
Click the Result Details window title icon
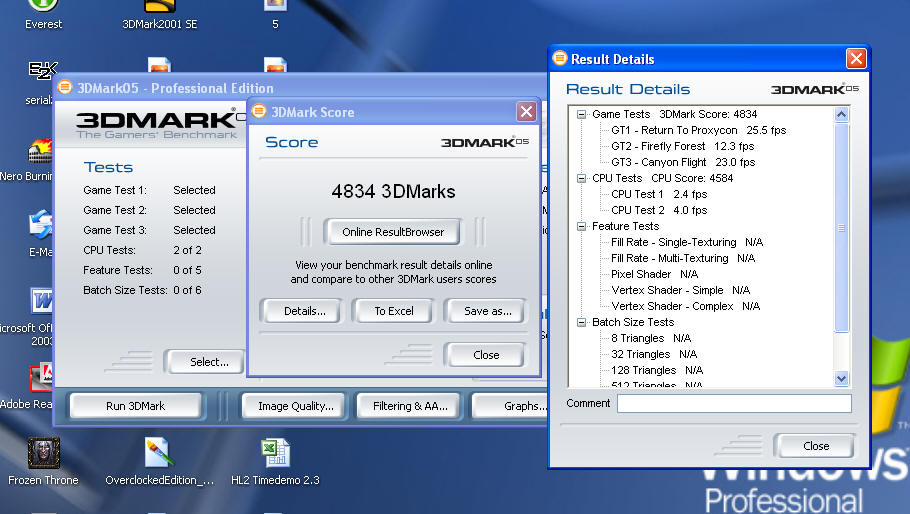[559, 58]
